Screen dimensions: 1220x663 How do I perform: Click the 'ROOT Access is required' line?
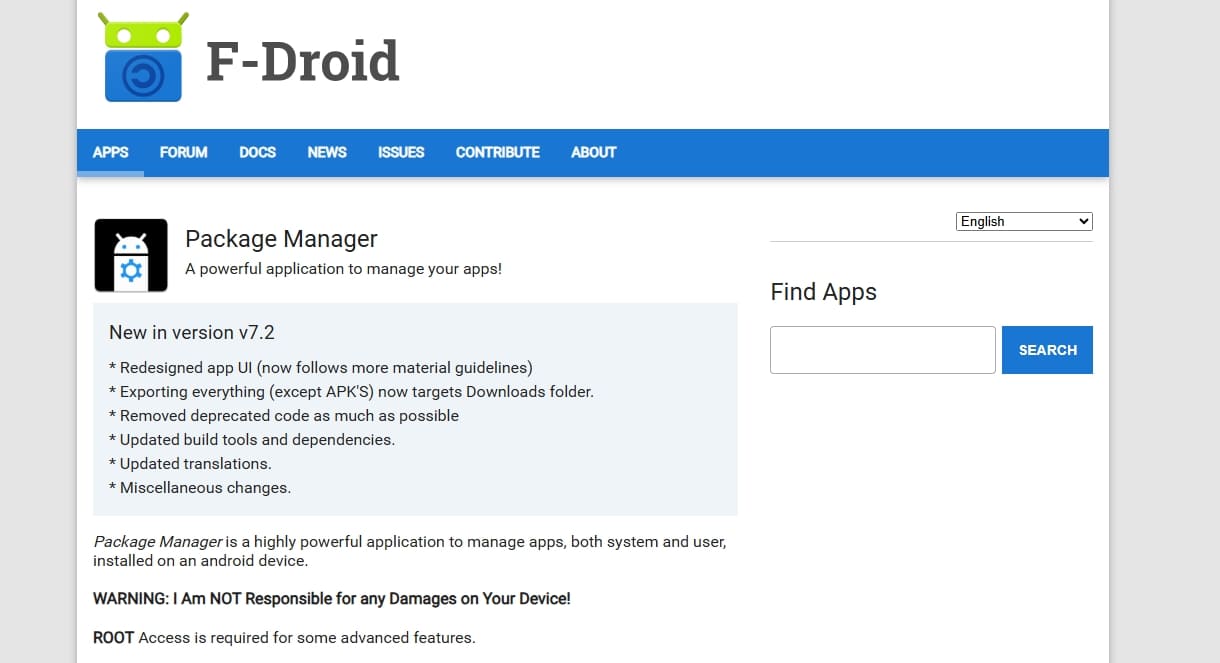click(x=284, y=637)
